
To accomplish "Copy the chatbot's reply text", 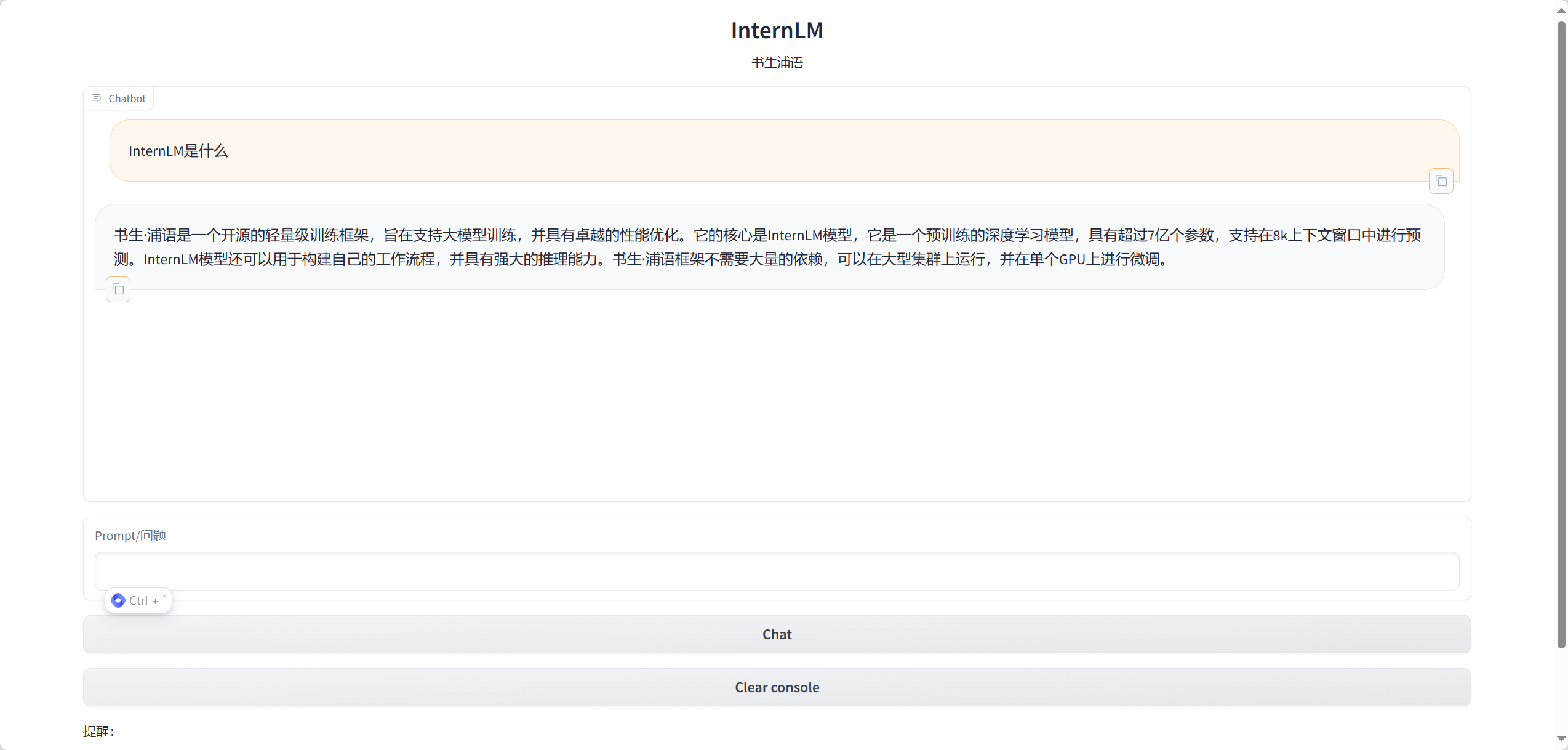I will pyautogui.click(x=118, y=289).
